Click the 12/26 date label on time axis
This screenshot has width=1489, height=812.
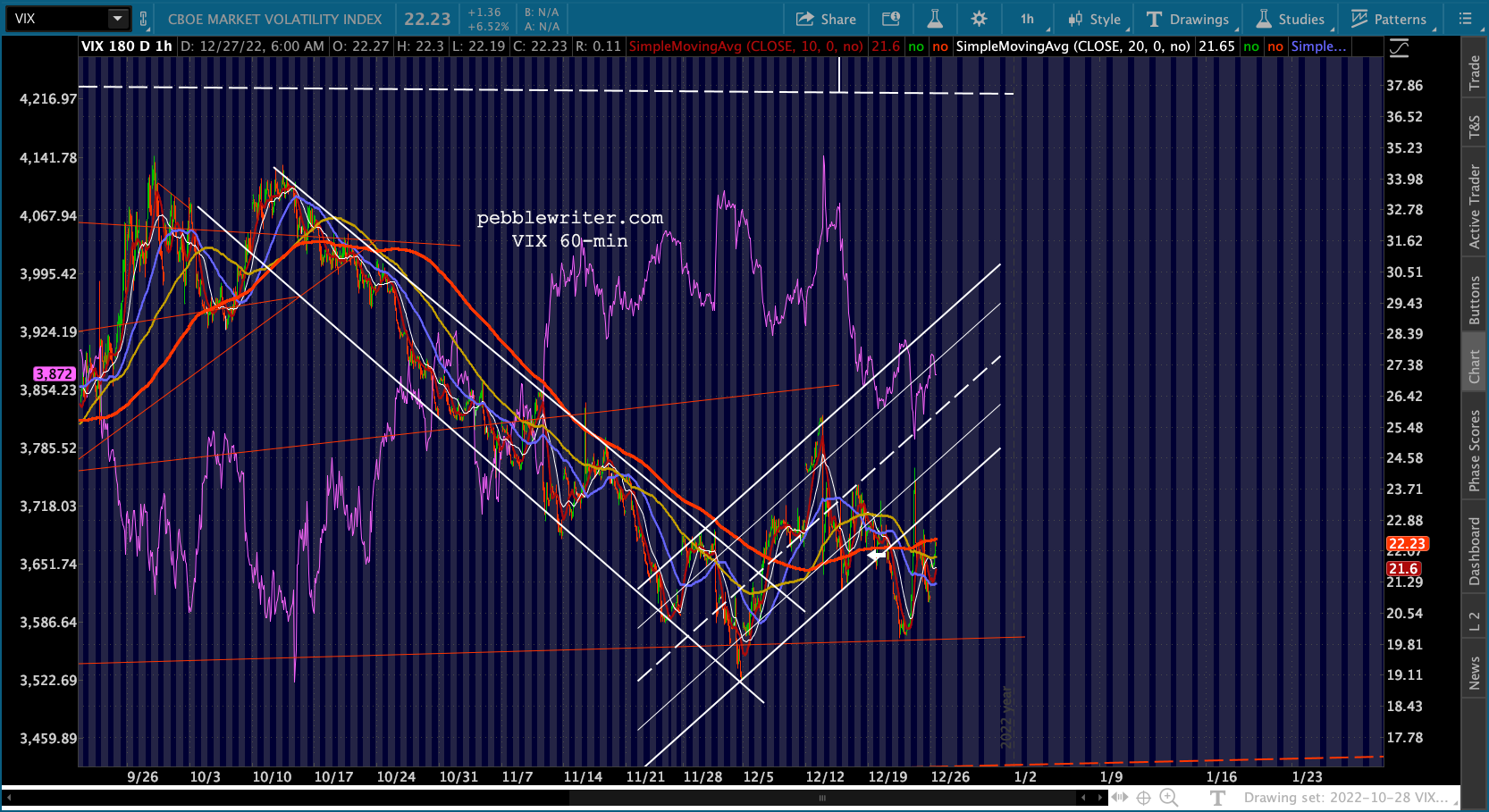point(950,777)
